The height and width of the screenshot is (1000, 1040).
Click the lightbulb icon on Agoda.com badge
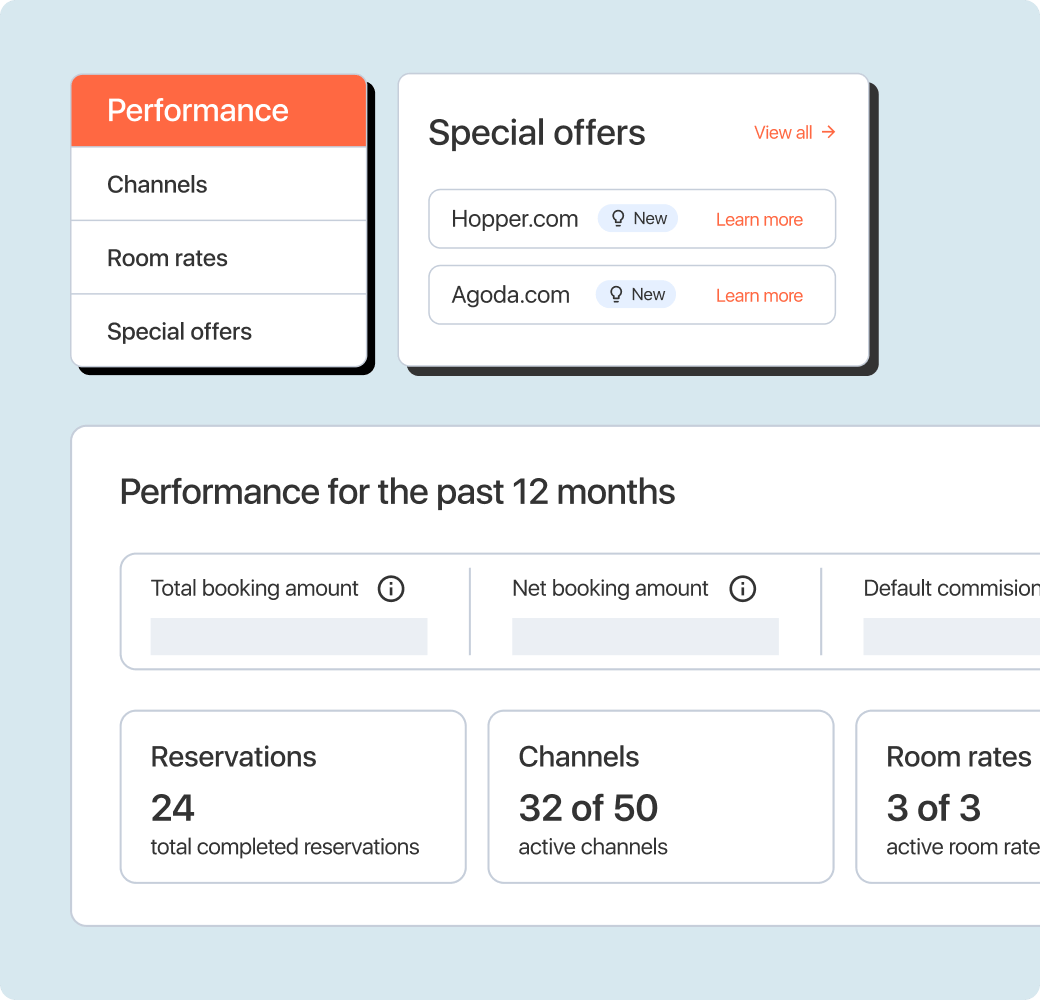click(616, 295)
